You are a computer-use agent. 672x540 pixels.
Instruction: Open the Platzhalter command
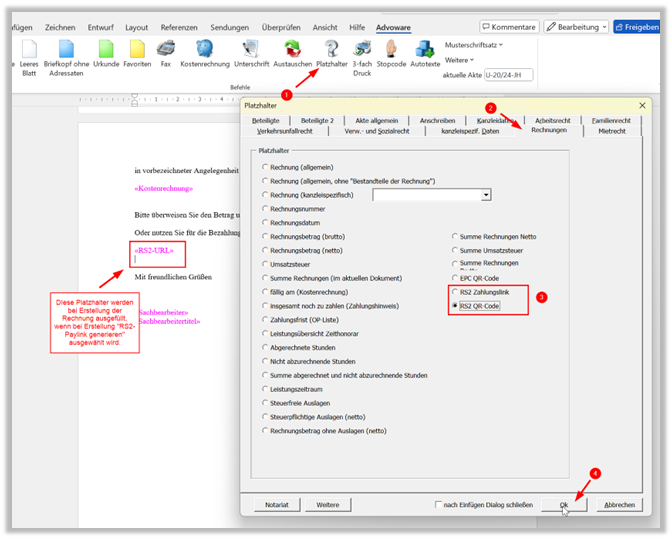pyautogui.click(x=332, y=54)
